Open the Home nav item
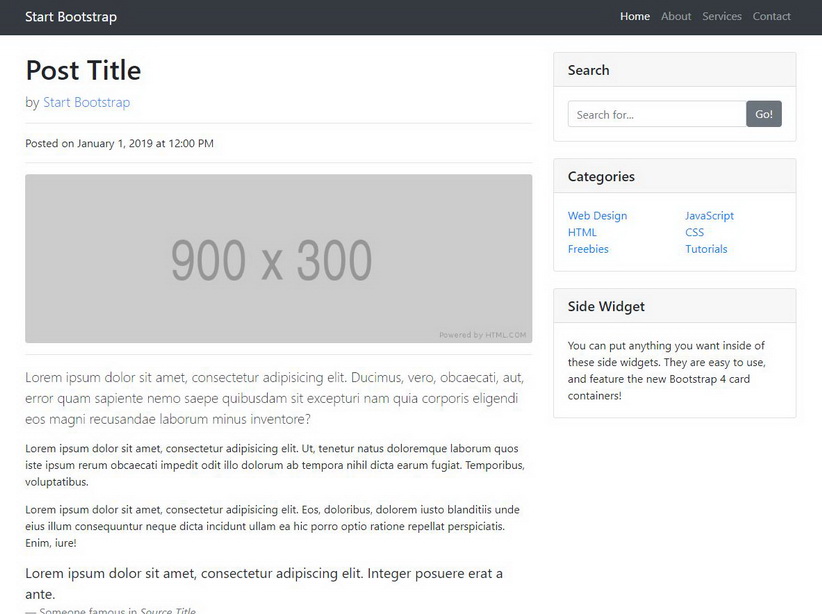The height and width of the screenshot is (614, 822). (634, 17)
